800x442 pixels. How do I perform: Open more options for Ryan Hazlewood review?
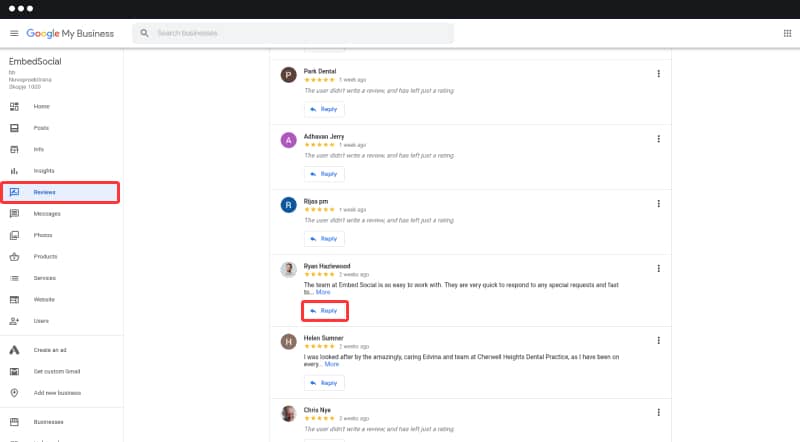click(659, 268)
